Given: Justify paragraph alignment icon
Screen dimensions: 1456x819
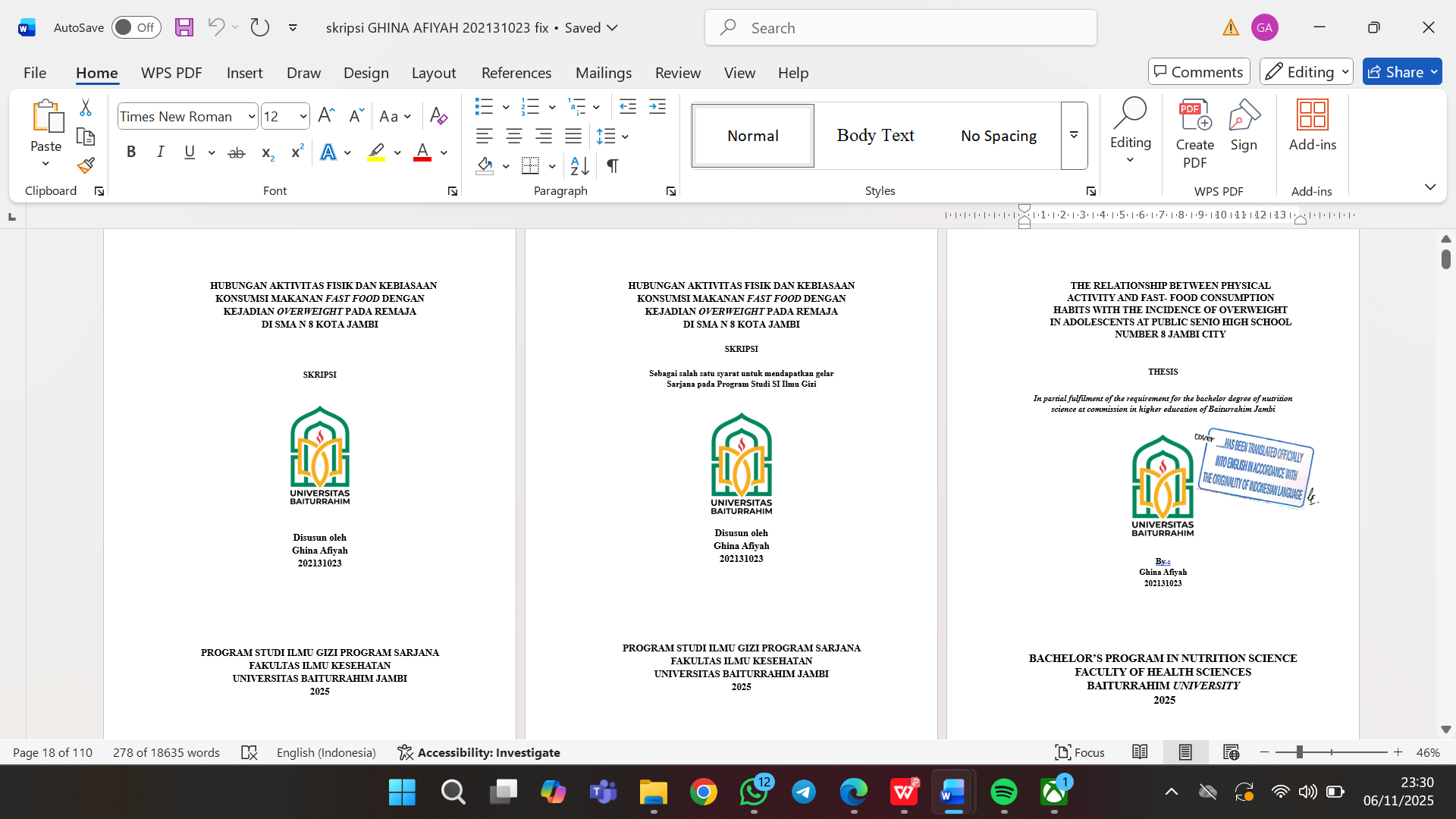Looking at the screenshot, I should 573,136.
